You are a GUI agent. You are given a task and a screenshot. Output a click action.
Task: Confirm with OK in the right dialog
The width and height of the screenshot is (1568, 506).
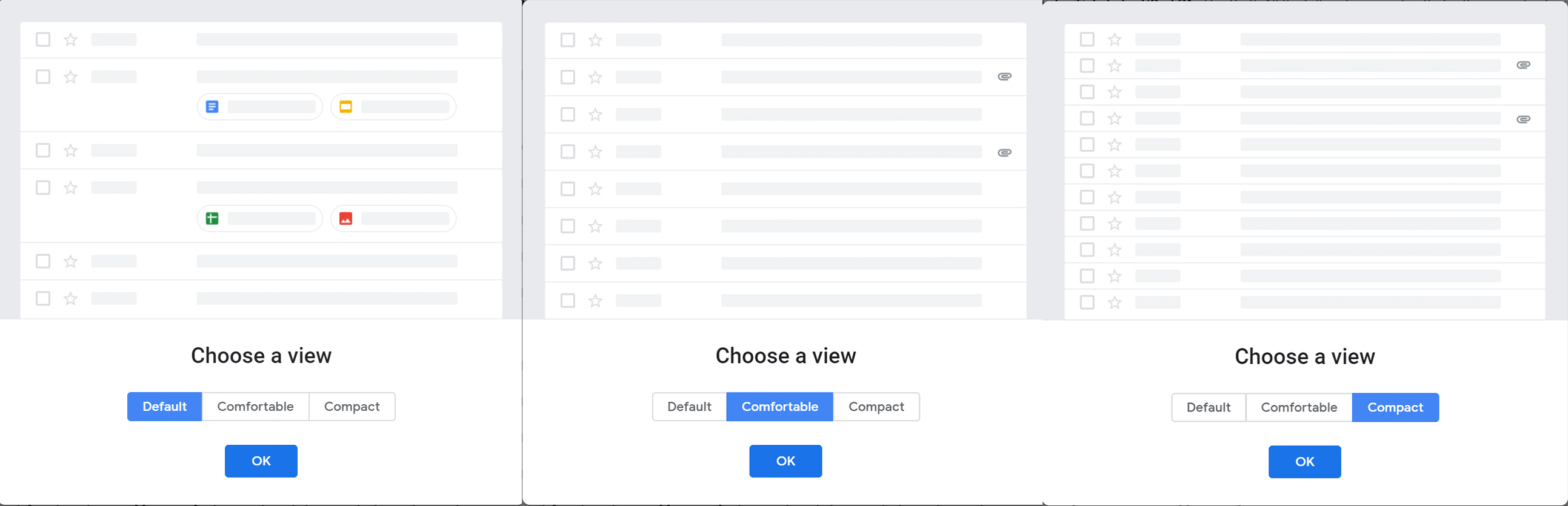click(x=1304, y=462)
